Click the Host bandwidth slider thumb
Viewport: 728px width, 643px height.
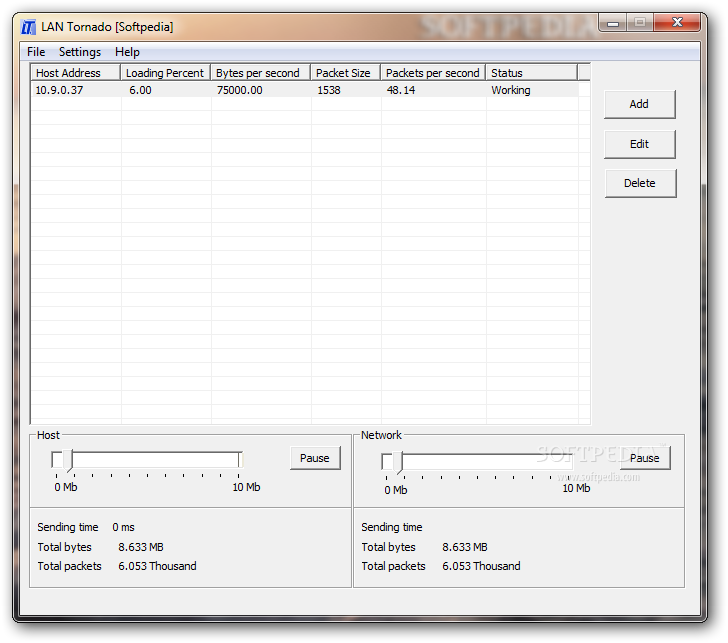click(68, 460)
